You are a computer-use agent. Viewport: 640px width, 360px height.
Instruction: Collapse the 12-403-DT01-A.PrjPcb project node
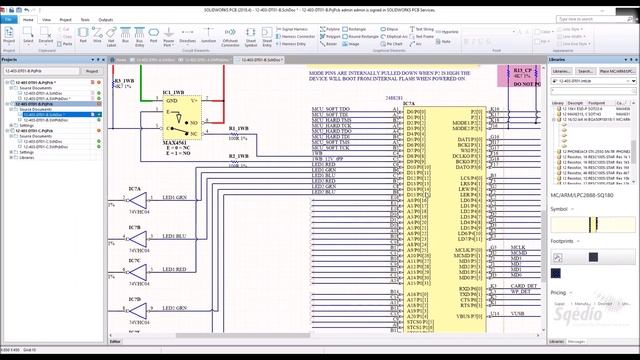point(7,82)
